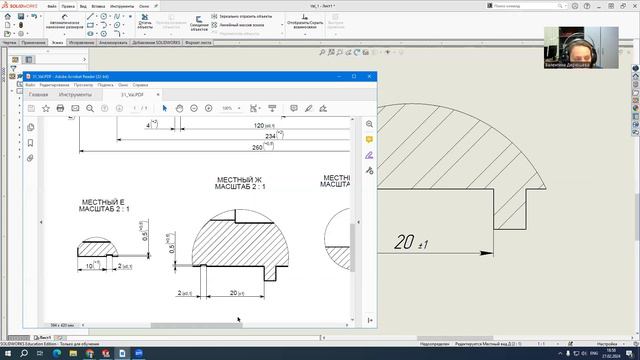
Task: Click Linear Sketch Pattern (Линейный массив эскиза)
Action: click(x=238, y=25)
